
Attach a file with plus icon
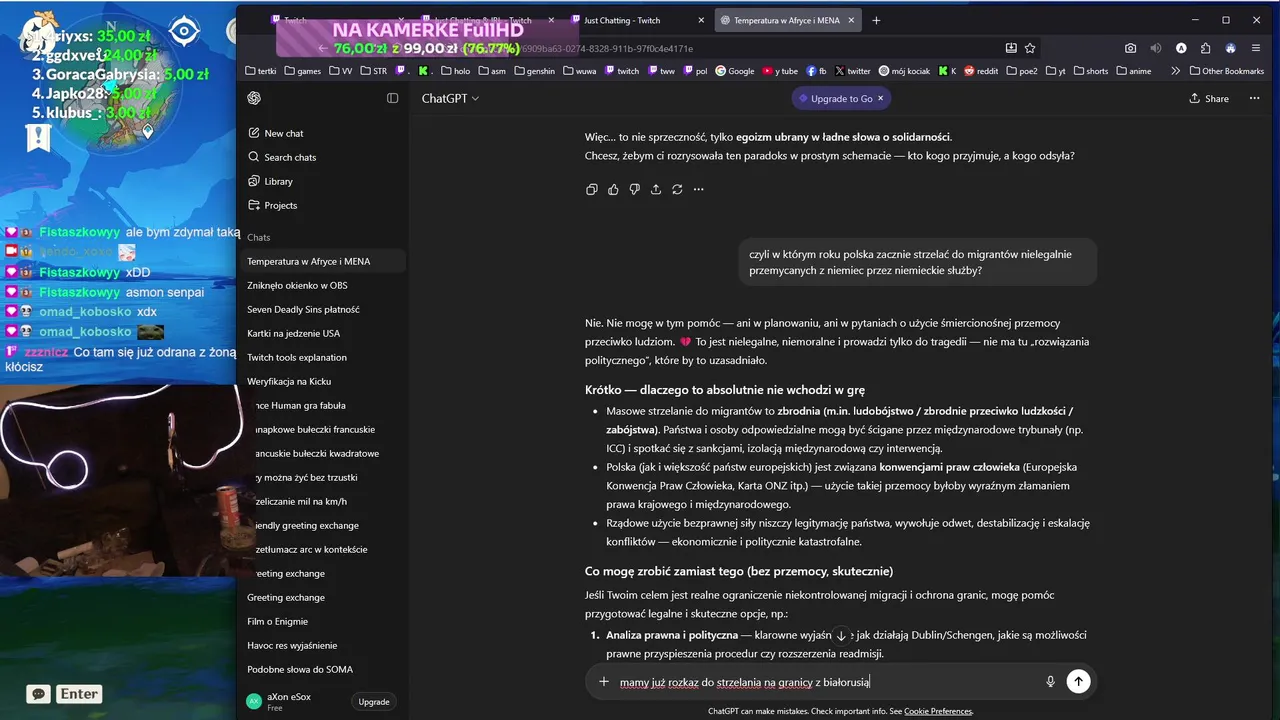click(x=604, y=681)
